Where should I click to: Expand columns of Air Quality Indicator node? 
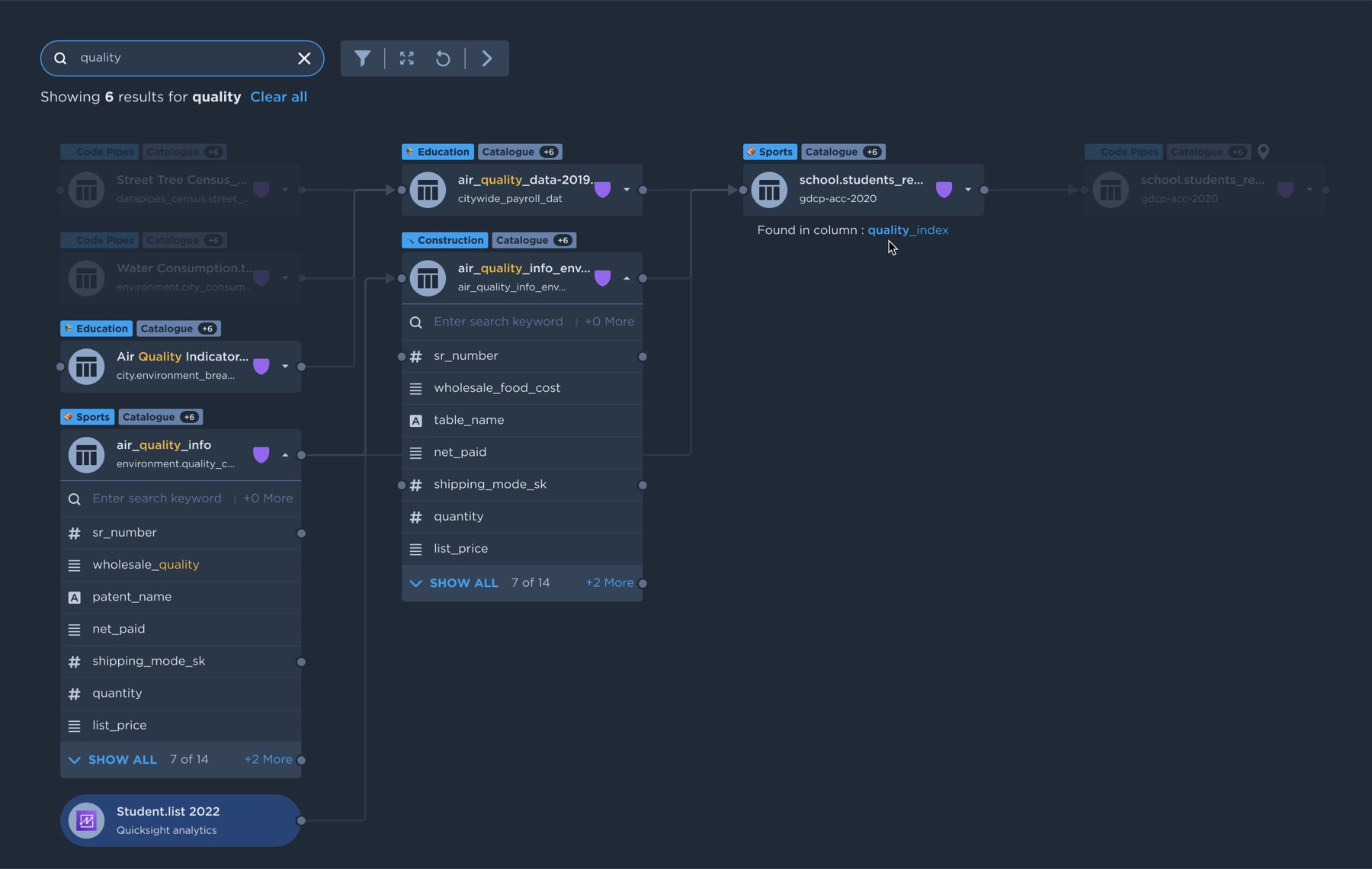tap(285, 367)
